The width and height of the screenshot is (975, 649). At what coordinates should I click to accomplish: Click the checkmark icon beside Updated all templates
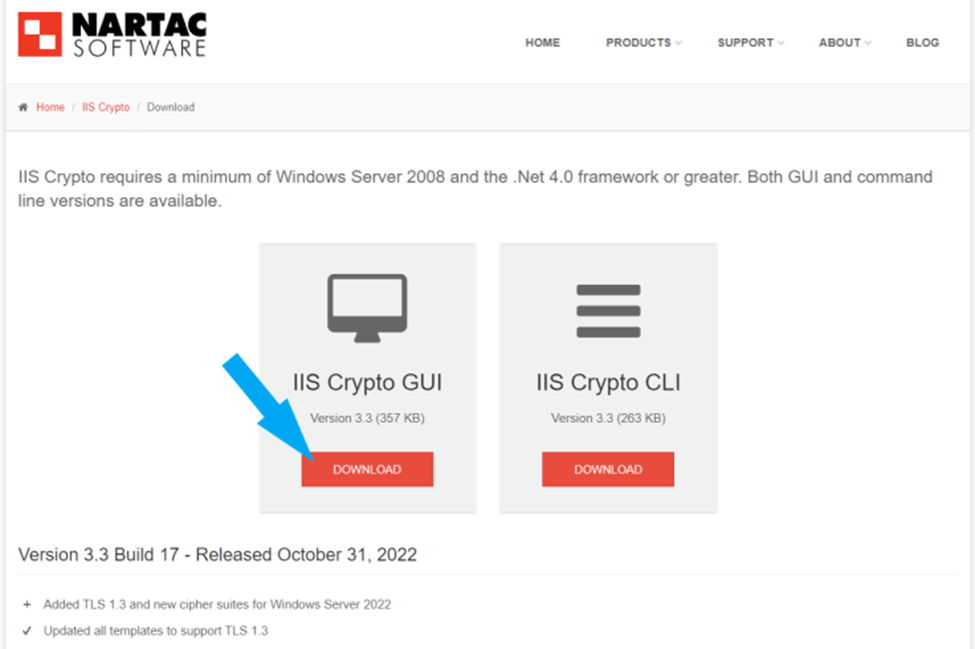(27, 630)
